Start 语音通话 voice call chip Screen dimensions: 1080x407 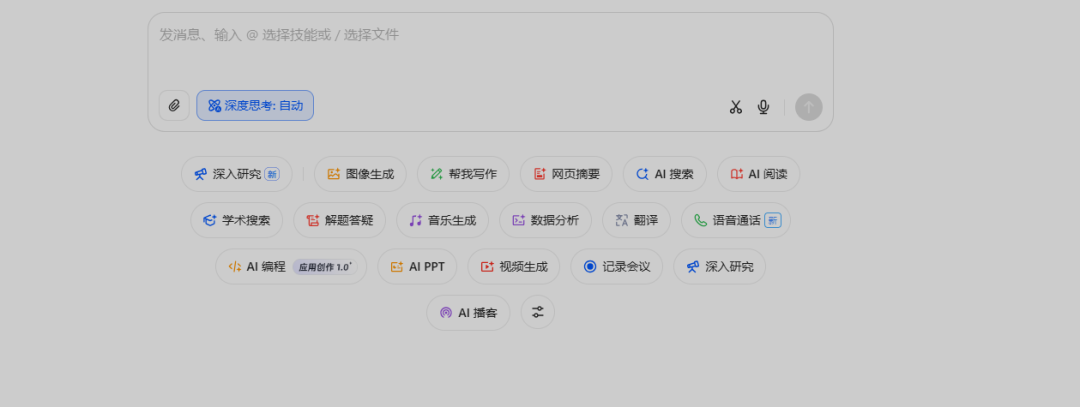tap(736, 220)
